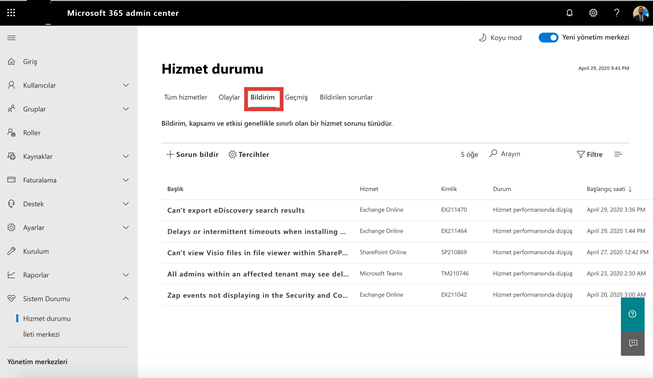Expand the Kullanıcılar menu chevron
653x378 pixels.
click(126, 85)
